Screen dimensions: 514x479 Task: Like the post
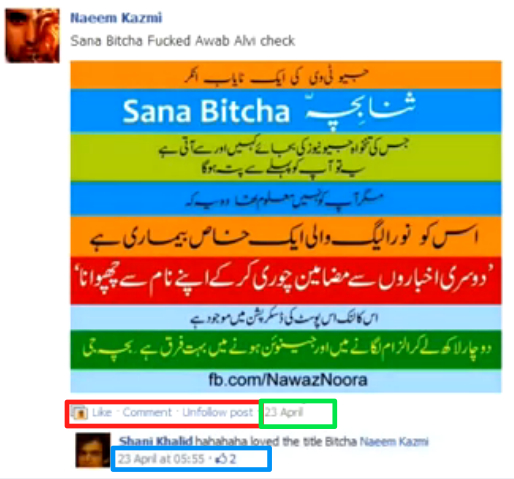[102, 412]
